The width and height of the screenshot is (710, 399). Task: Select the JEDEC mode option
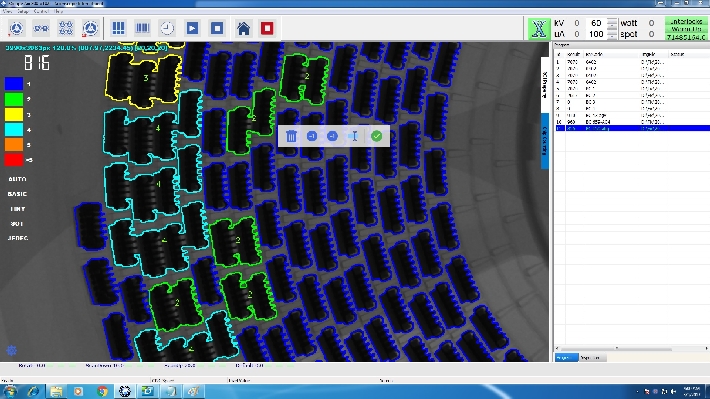tap(18, 238)
